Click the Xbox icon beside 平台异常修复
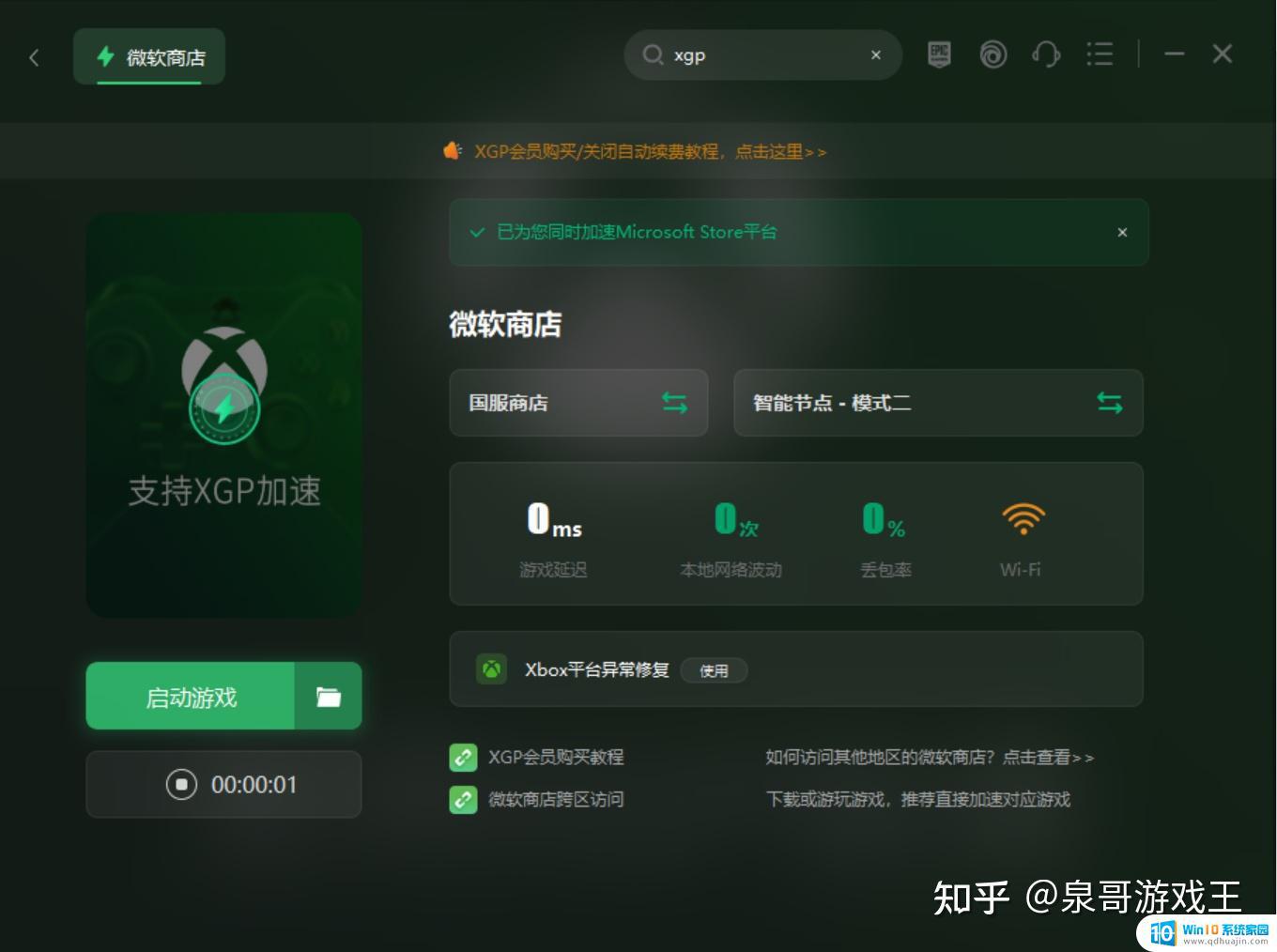Image resolution: width=1277 pixels, height=952 pixels. (x=491, y=669)
